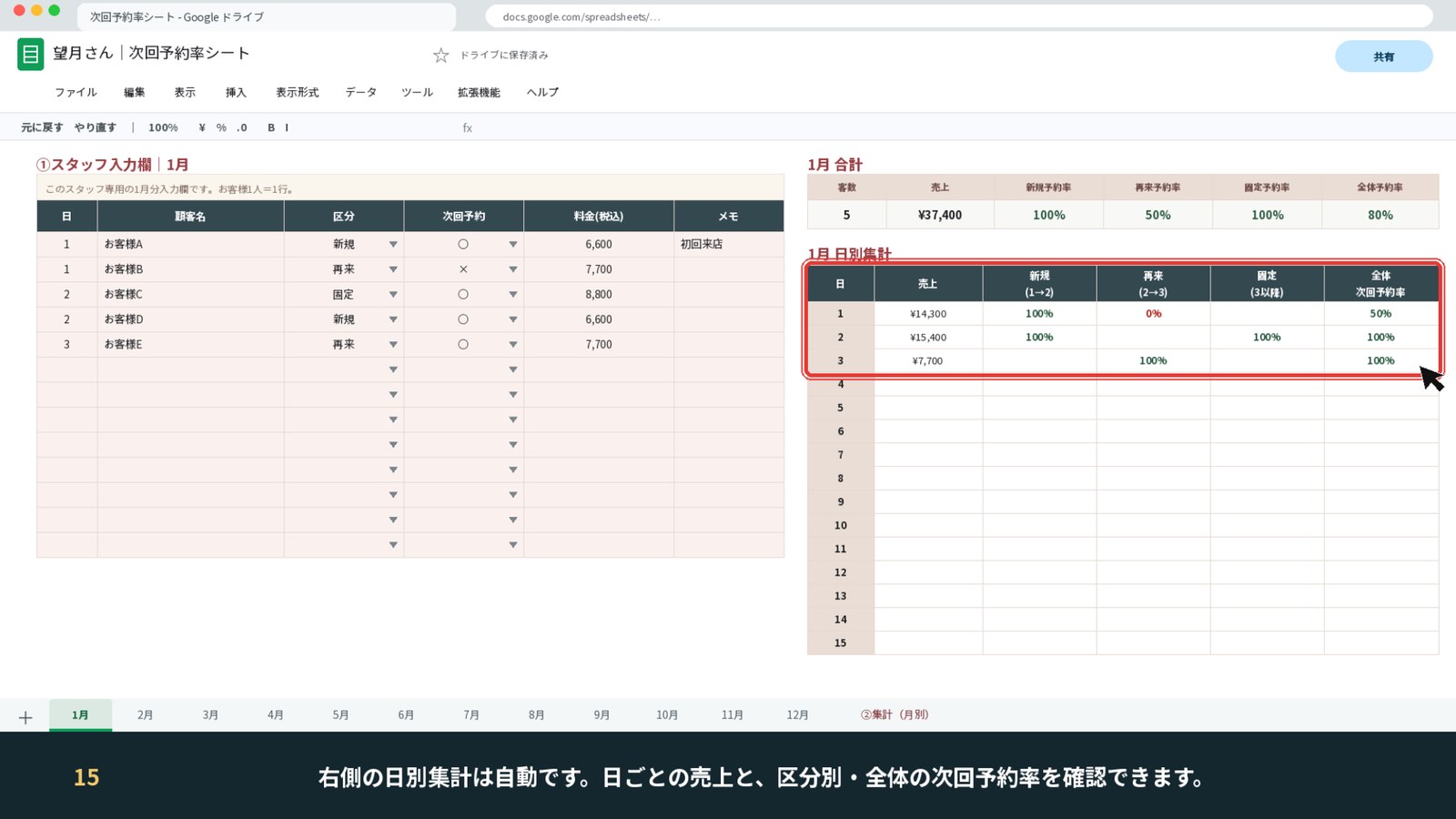Click the green Google Sheets logo icon

tap(30, 55)
